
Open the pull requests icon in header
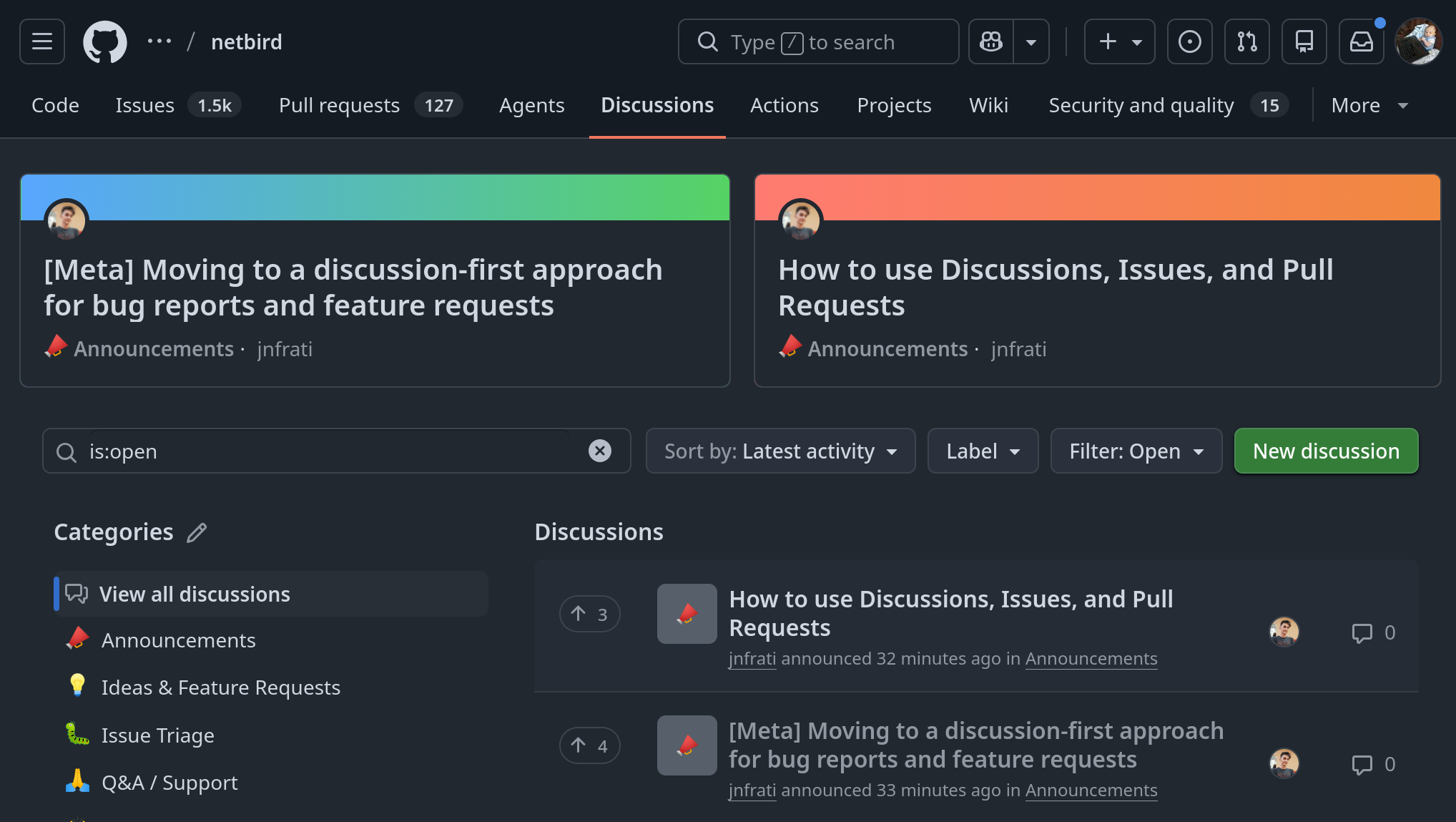pos(1247,41)
